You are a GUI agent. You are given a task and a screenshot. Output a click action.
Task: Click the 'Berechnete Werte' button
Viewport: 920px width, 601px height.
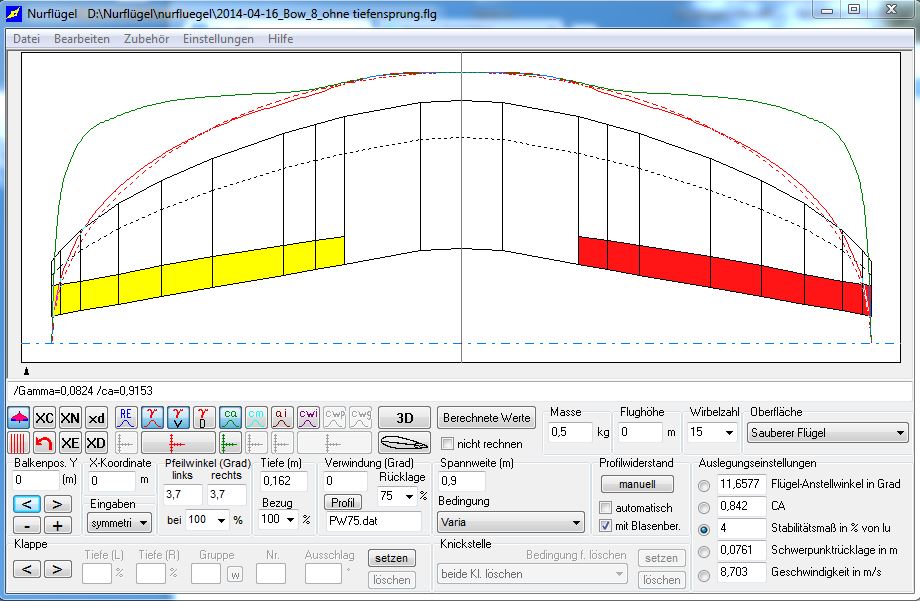coord(487,417)
